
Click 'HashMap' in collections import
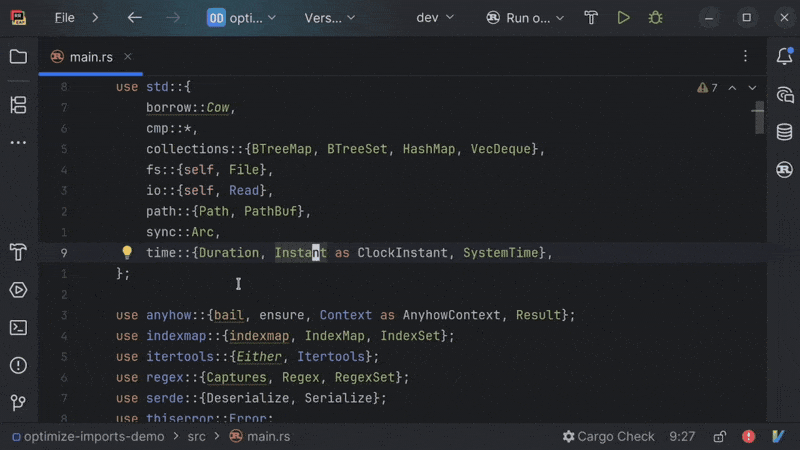coord(429,149)
